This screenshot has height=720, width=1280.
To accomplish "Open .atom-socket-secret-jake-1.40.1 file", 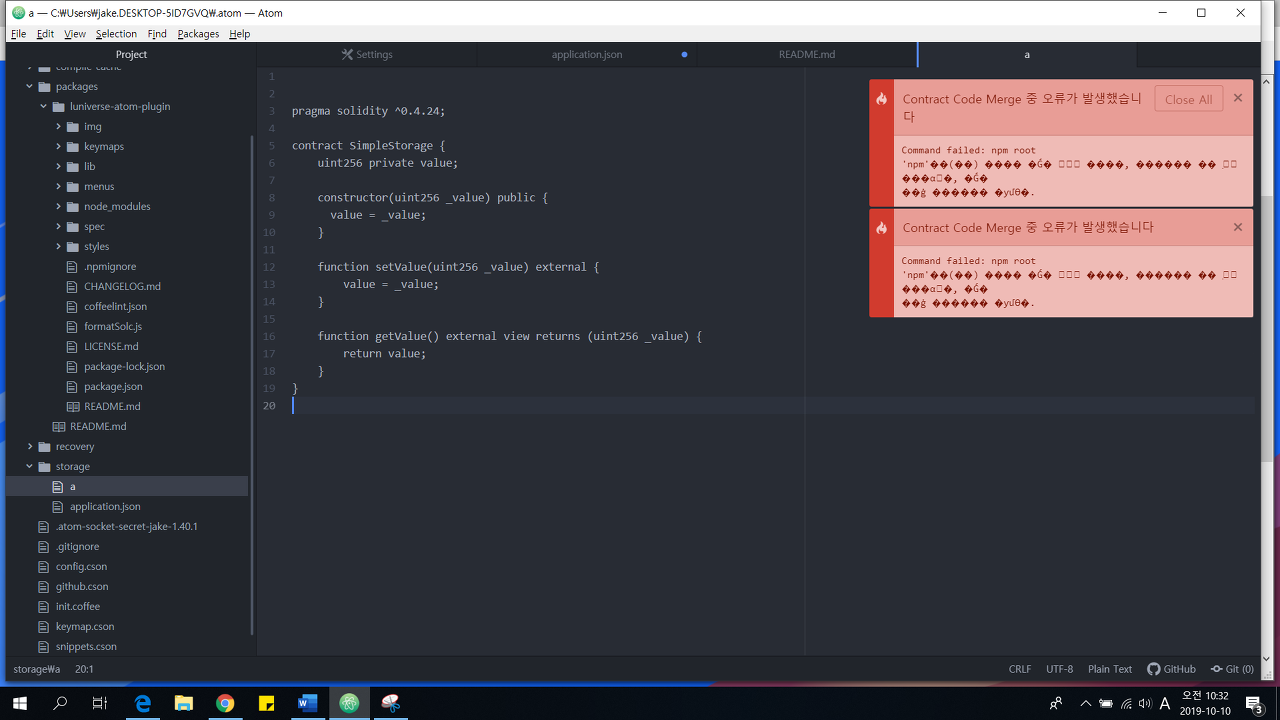I will [x=127, y=526].
